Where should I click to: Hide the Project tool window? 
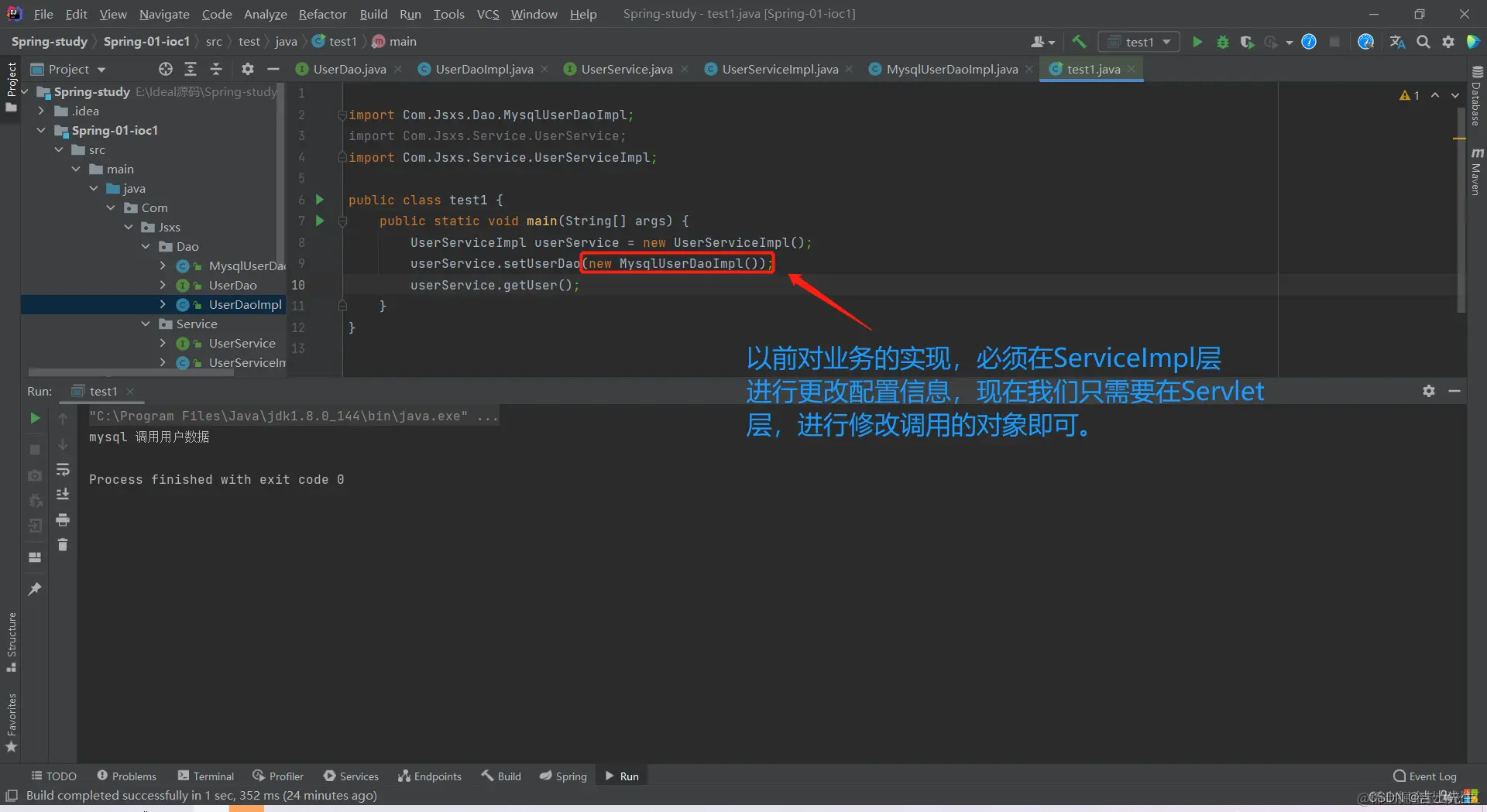pyautogui.click(x=273, y=69)
